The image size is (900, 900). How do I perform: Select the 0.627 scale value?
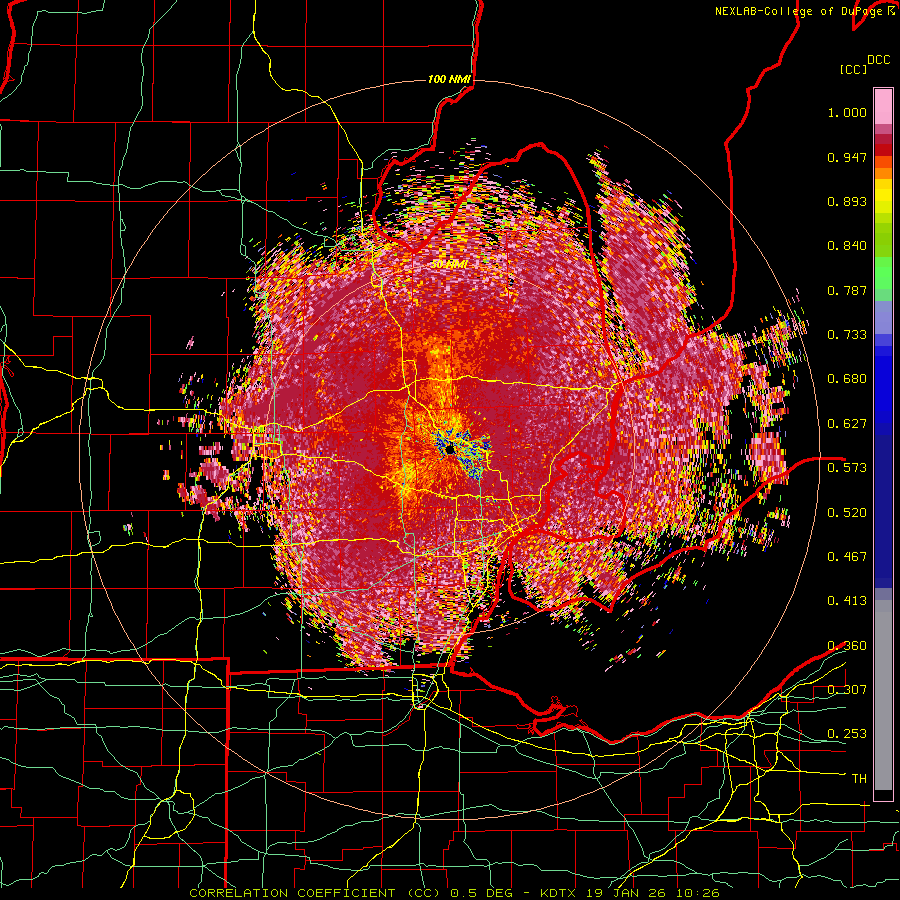click(x=847, y=424)
